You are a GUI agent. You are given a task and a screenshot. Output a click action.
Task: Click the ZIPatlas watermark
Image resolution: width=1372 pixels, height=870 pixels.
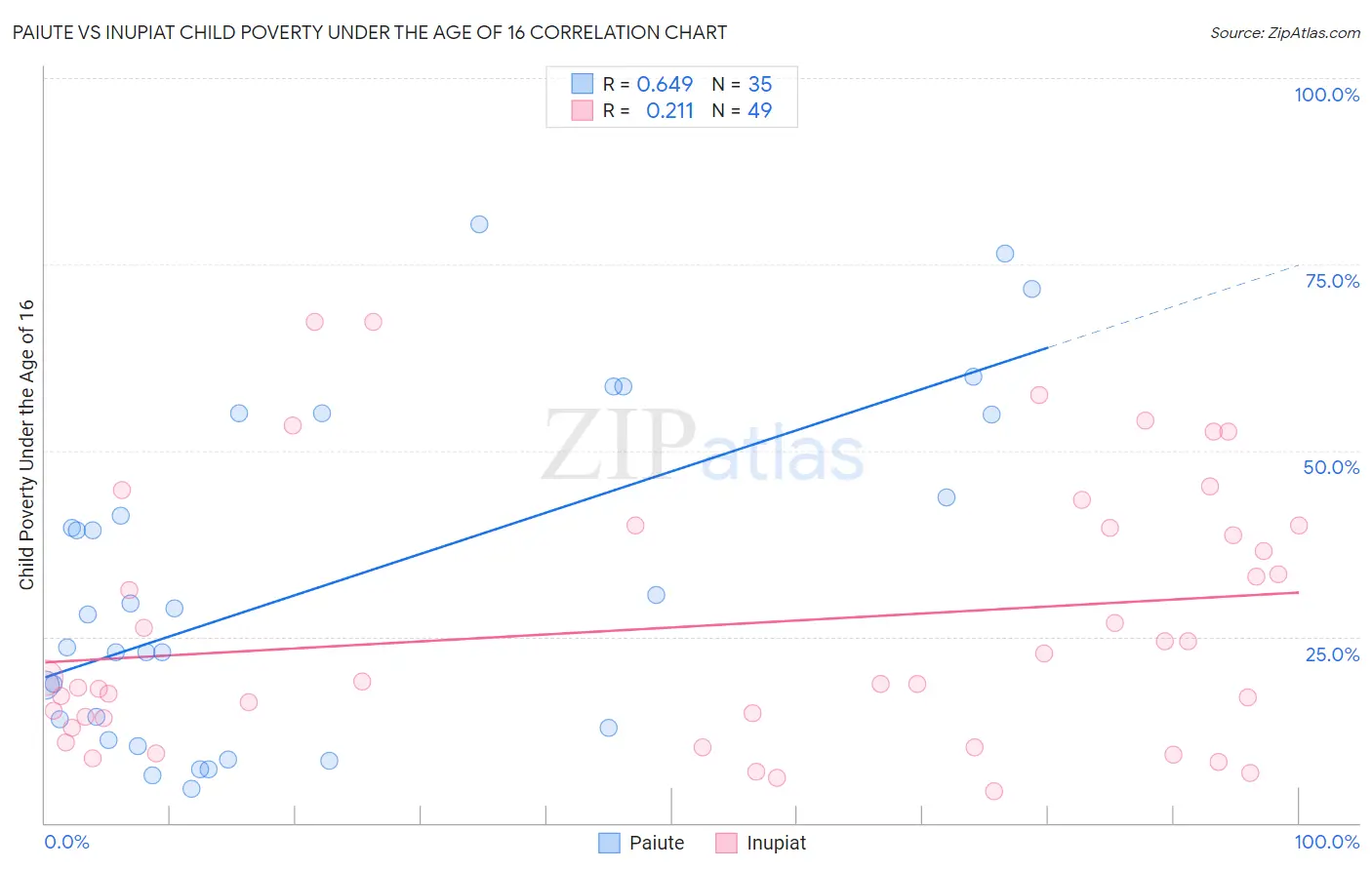click(x=703, y=447)
